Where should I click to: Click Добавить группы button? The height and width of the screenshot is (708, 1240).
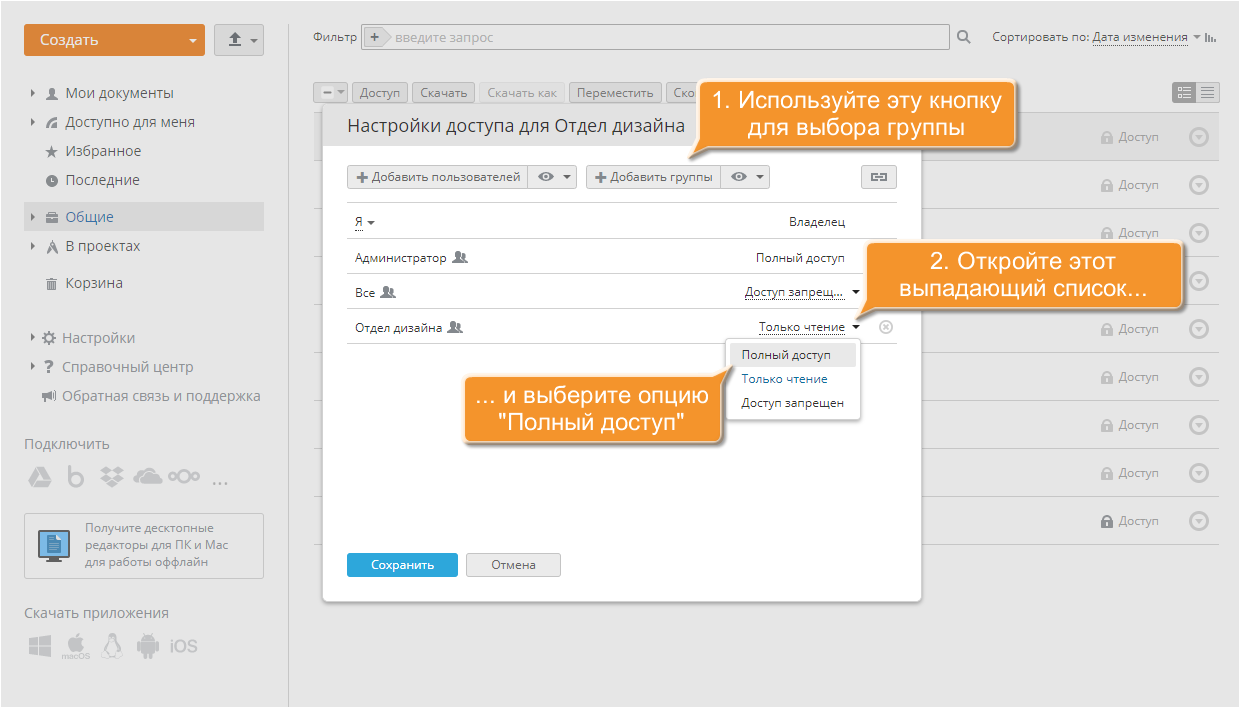[x=653, y=177]
